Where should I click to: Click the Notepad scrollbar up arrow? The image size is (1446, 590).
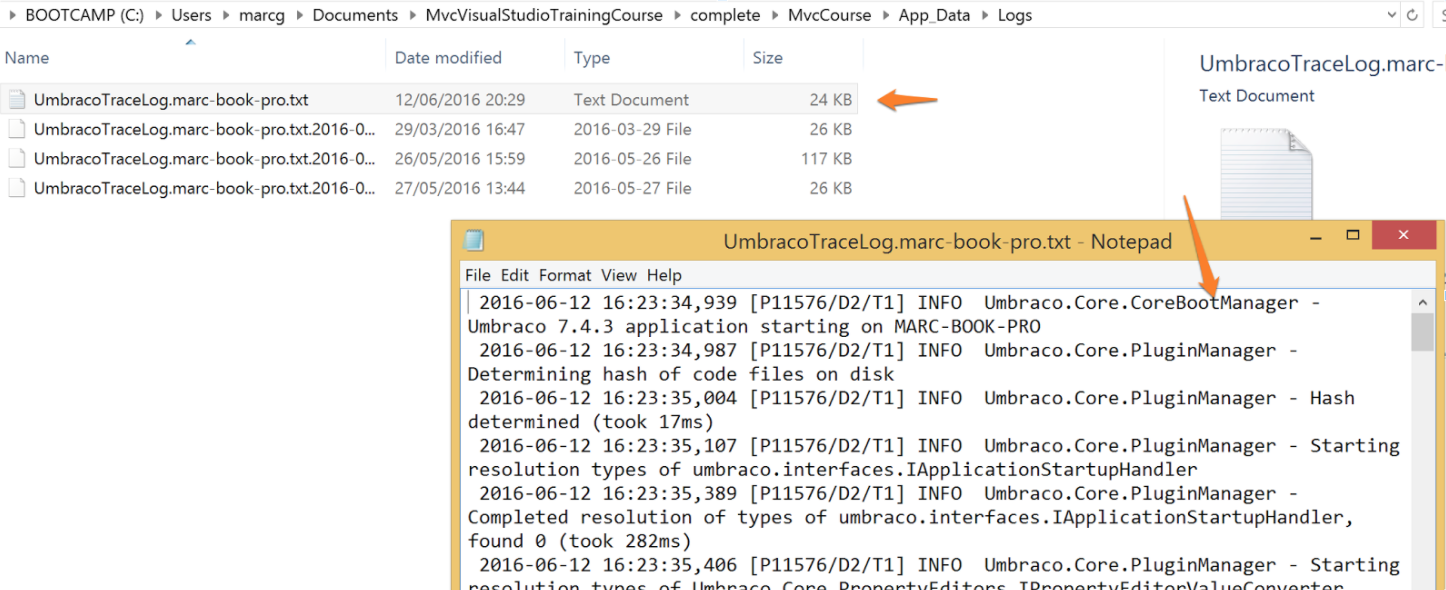[1423, 301]
